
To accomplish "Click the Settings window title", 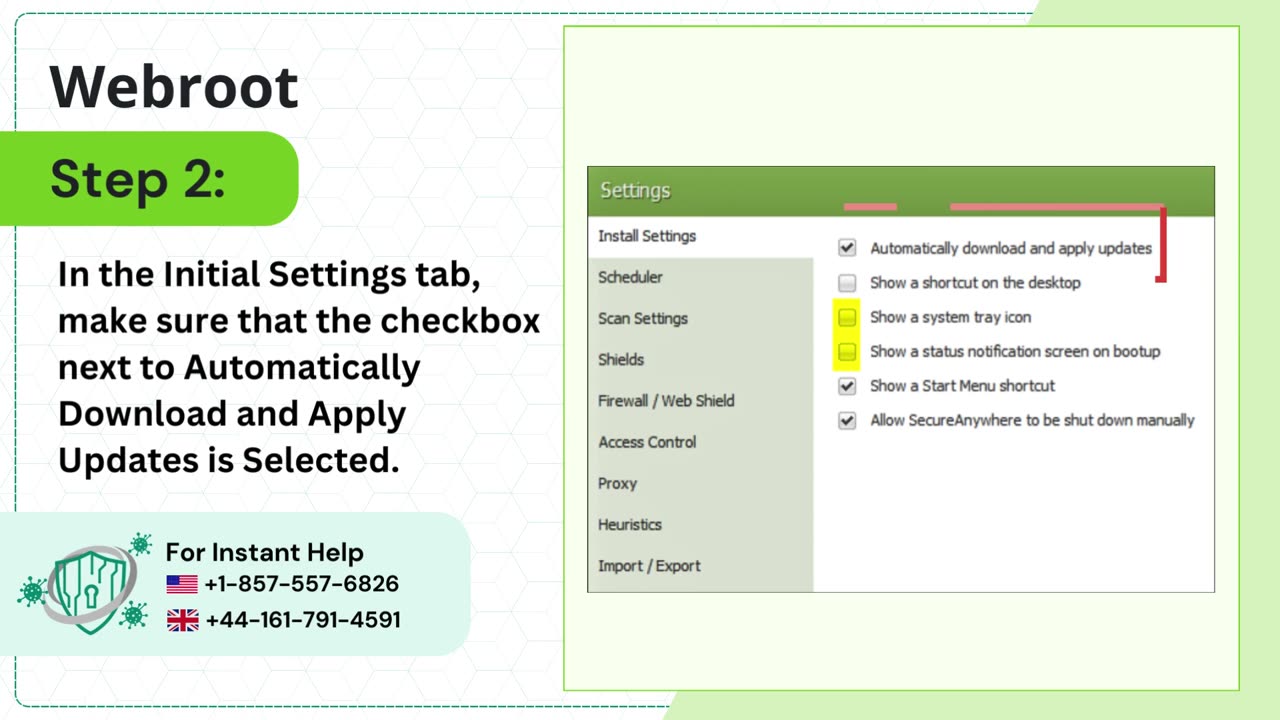I will 635,191.
